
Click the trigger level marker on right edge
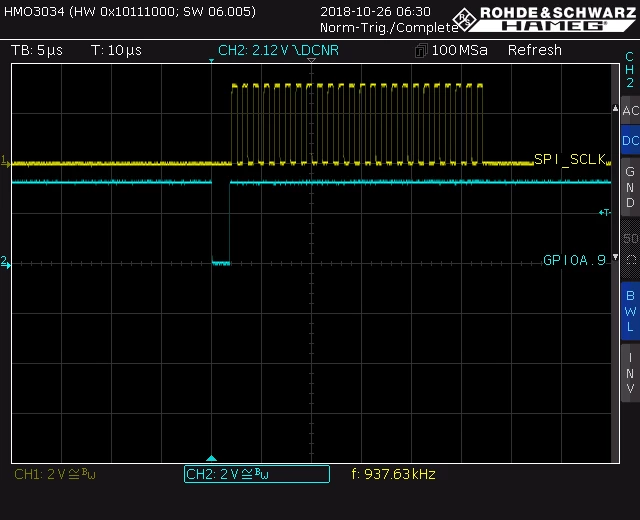[604, 212]
